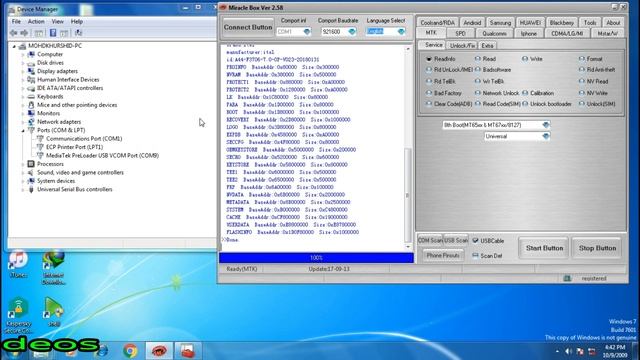Click log pane vertical scrollbar thumb
640x360 pixels.
click(x=407, y=195)
